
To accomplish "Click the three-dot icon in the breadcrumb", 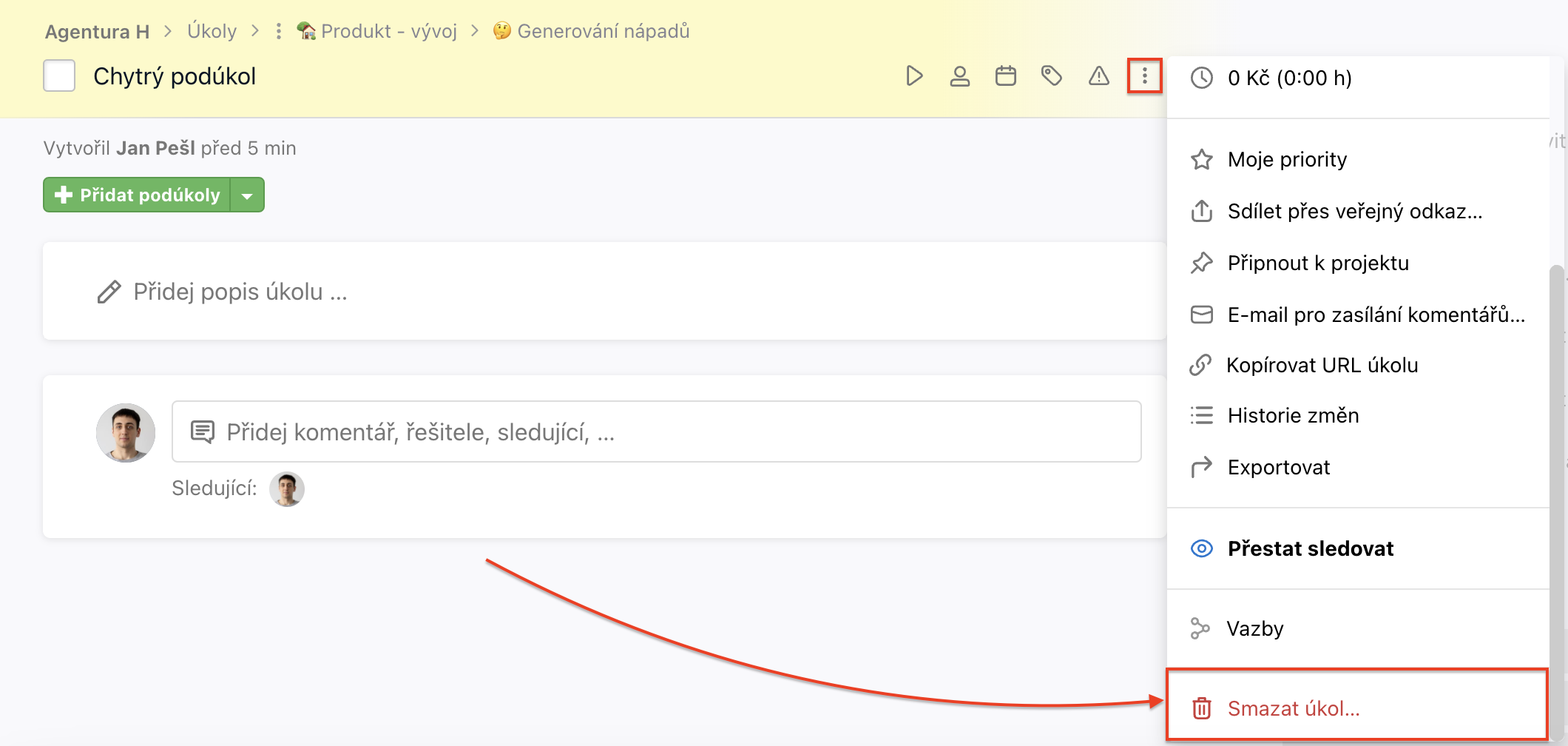I will [x=278, y=31].
